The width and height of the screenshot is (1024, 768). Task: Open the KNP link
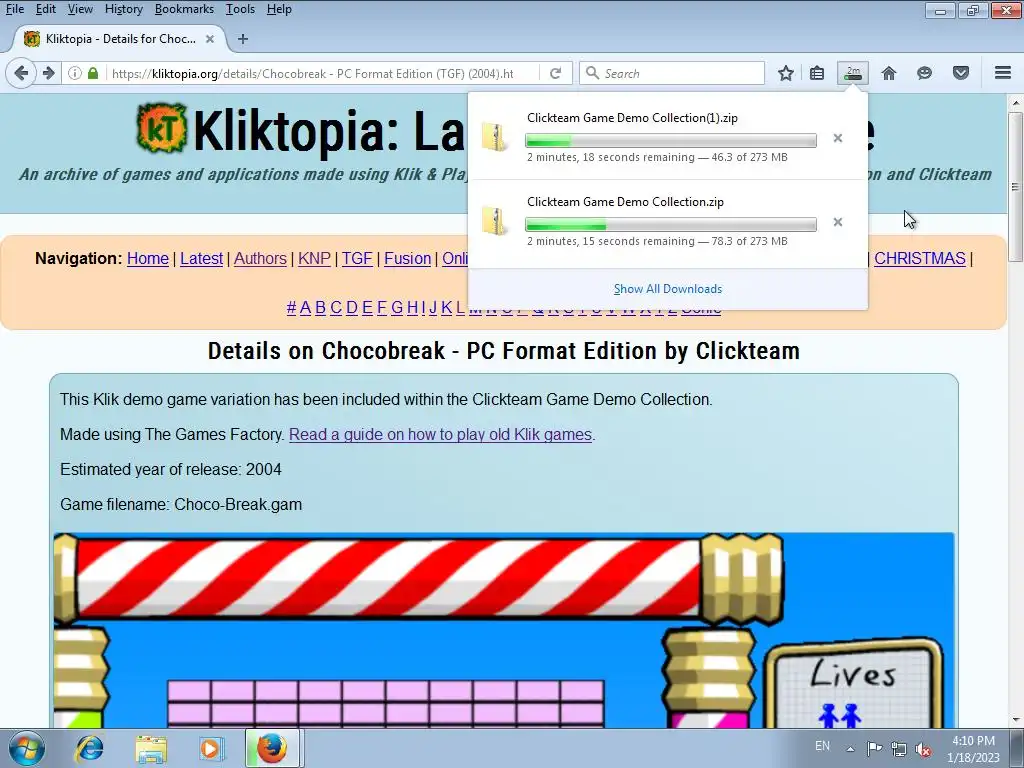314,259
